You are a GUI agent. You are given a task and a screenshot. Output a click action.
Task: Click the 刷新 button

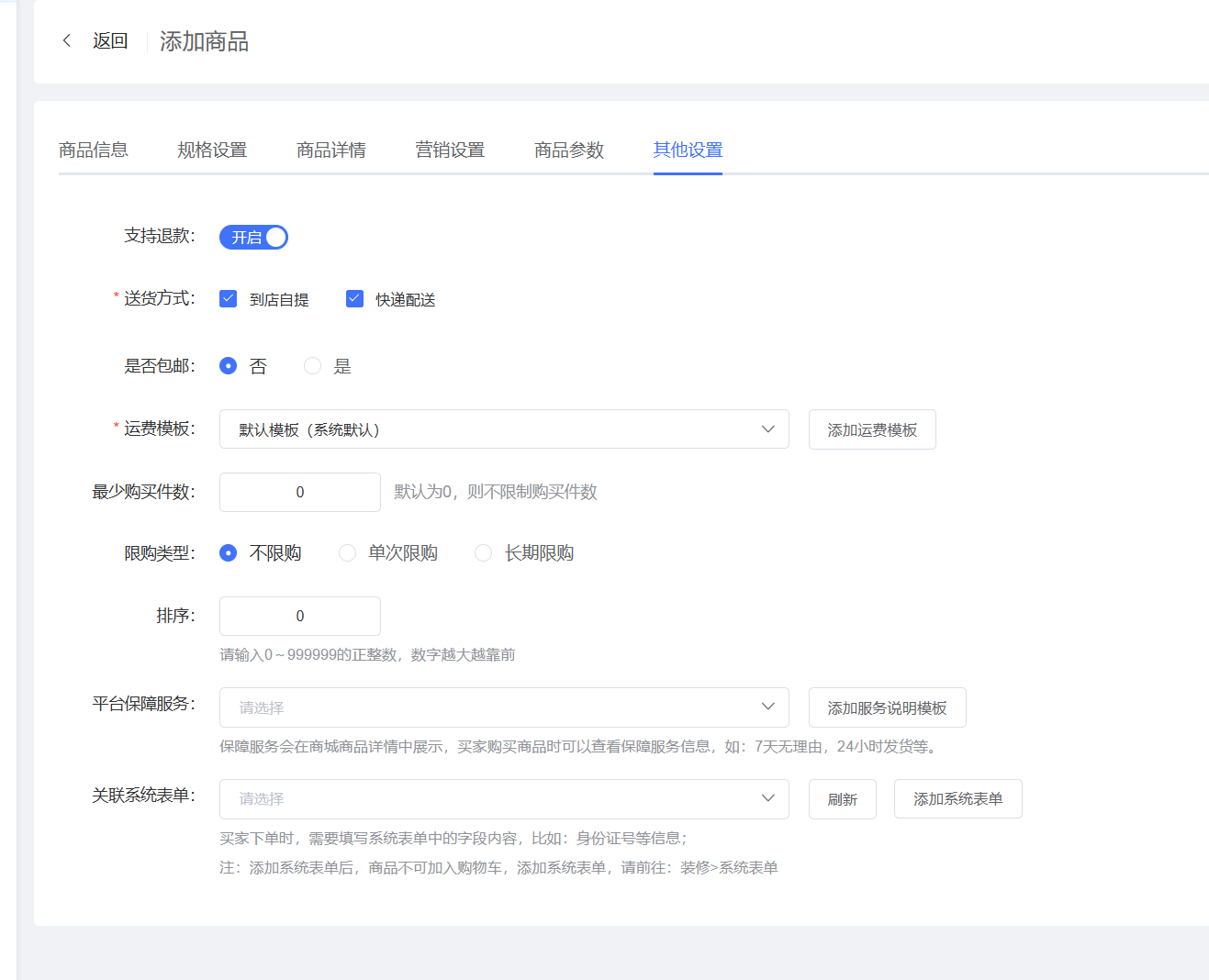pyautogui.click(x=843, y=799)
